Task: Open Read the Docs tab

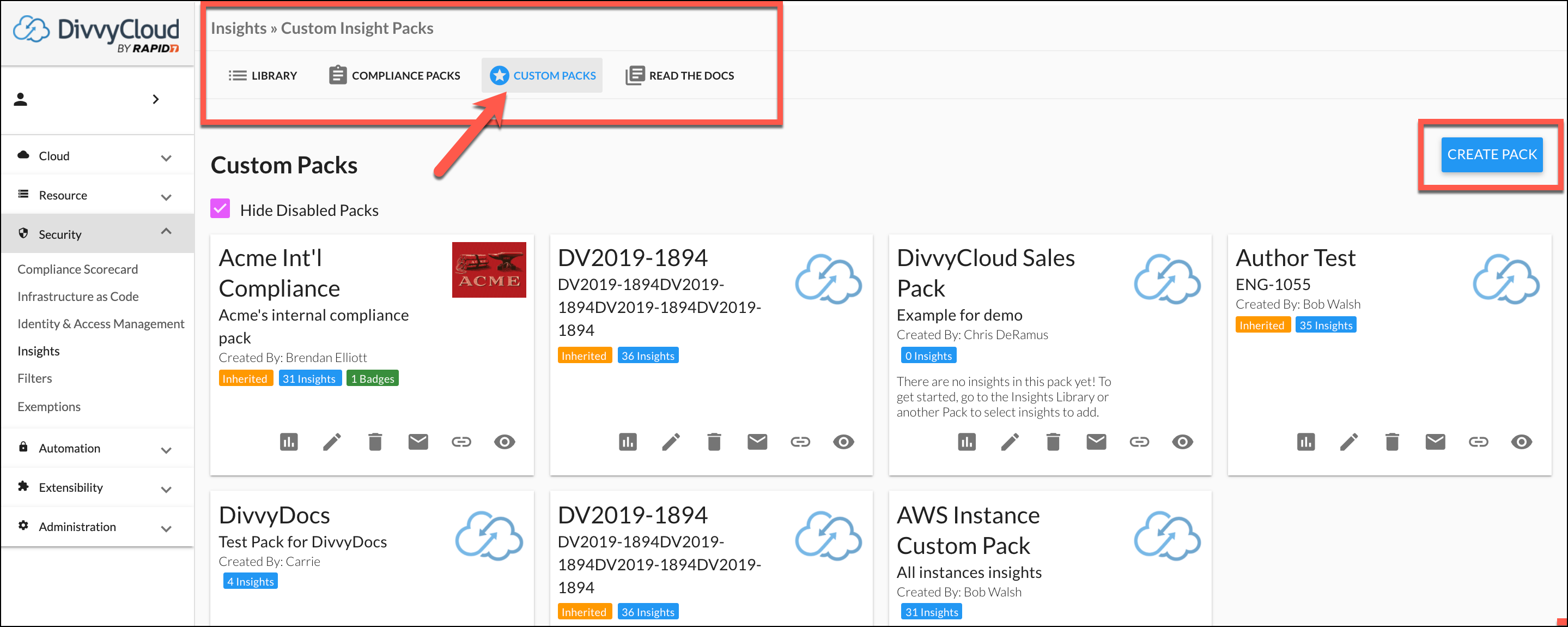Action: [680, 76]
